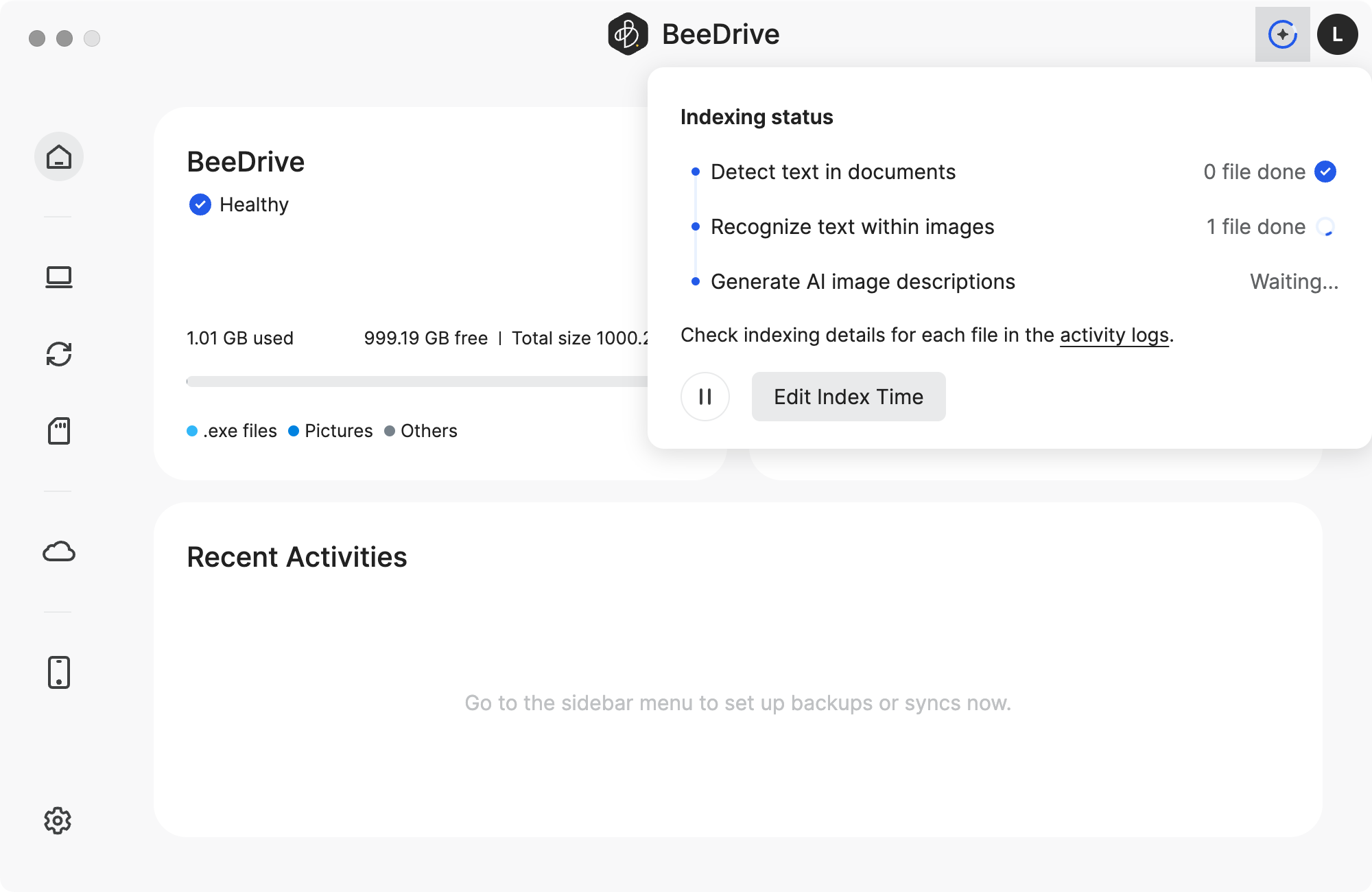Click the .exe files legend dot
The width and height of the screenshot is (1372, 892).
pyautogui.click(x=192, y=431)
